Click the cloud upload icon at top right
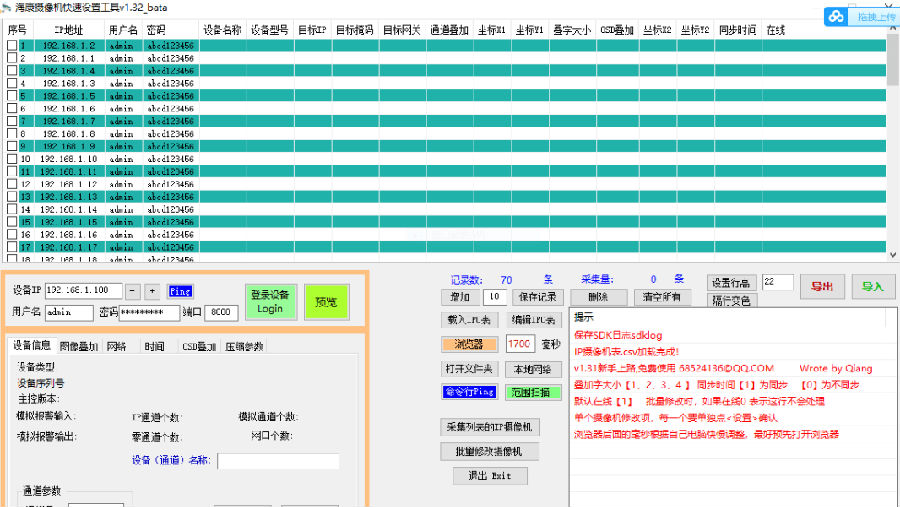 [x=836, y=16]
